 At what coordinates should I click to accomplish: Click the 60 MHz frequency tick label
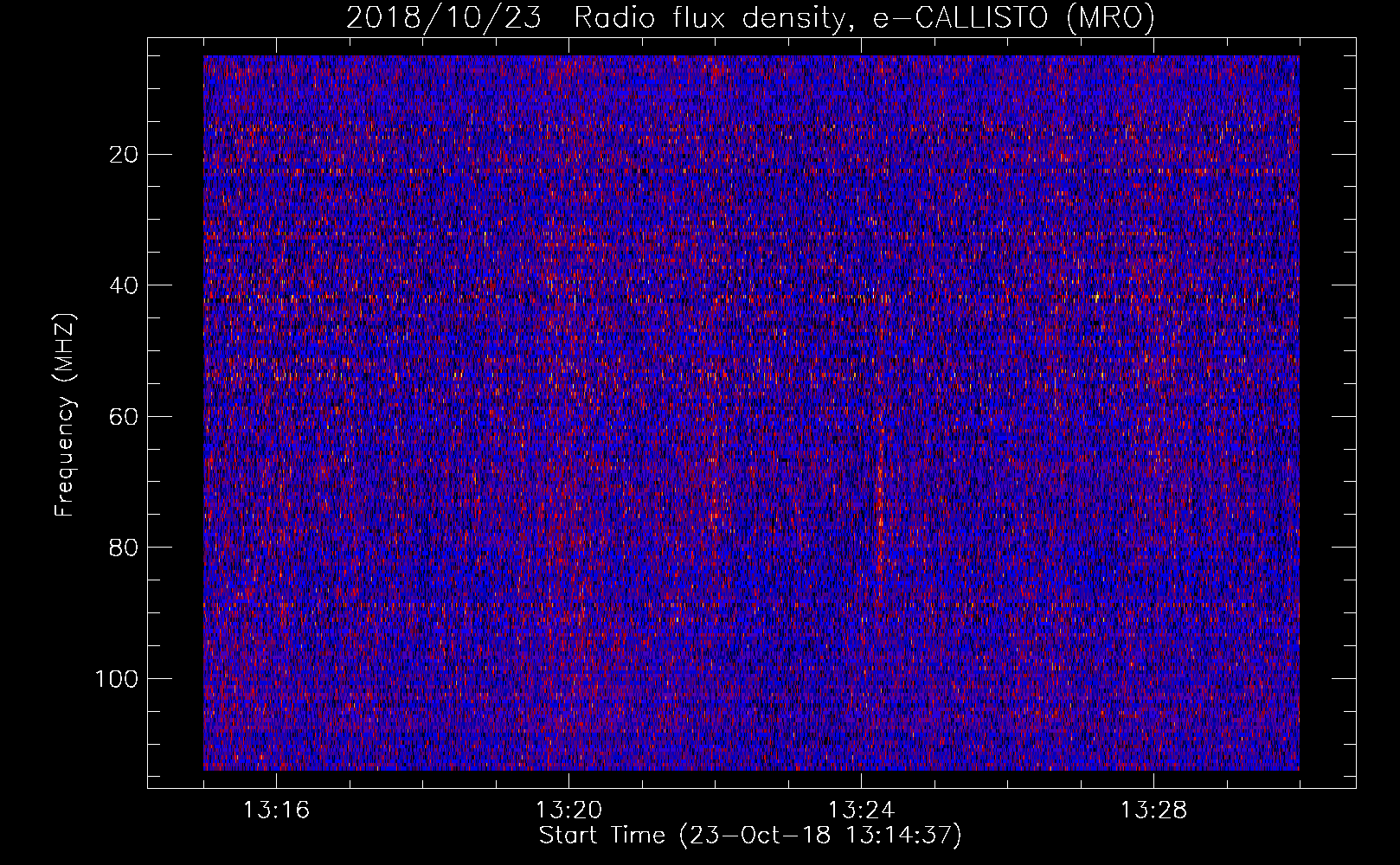click(125, 417)
